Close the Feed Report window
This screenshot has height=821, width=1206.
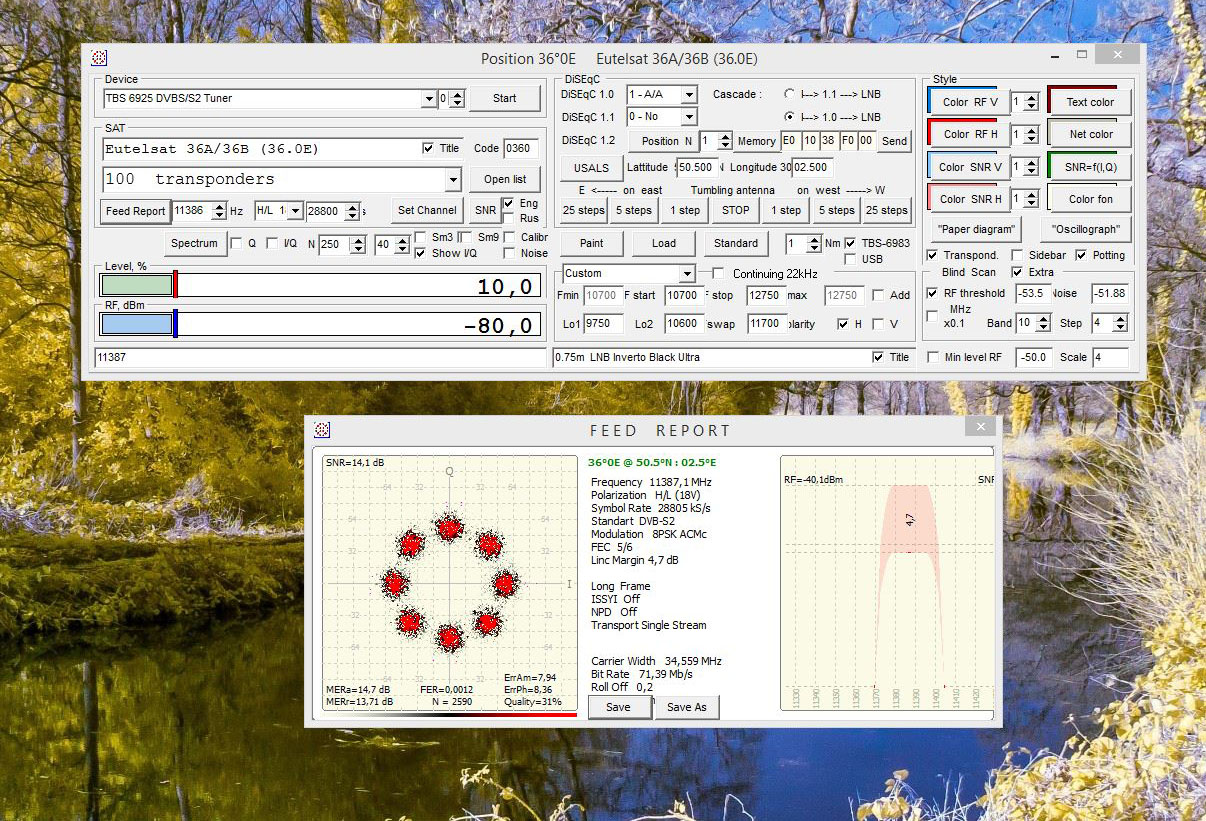tap(977, 427)
